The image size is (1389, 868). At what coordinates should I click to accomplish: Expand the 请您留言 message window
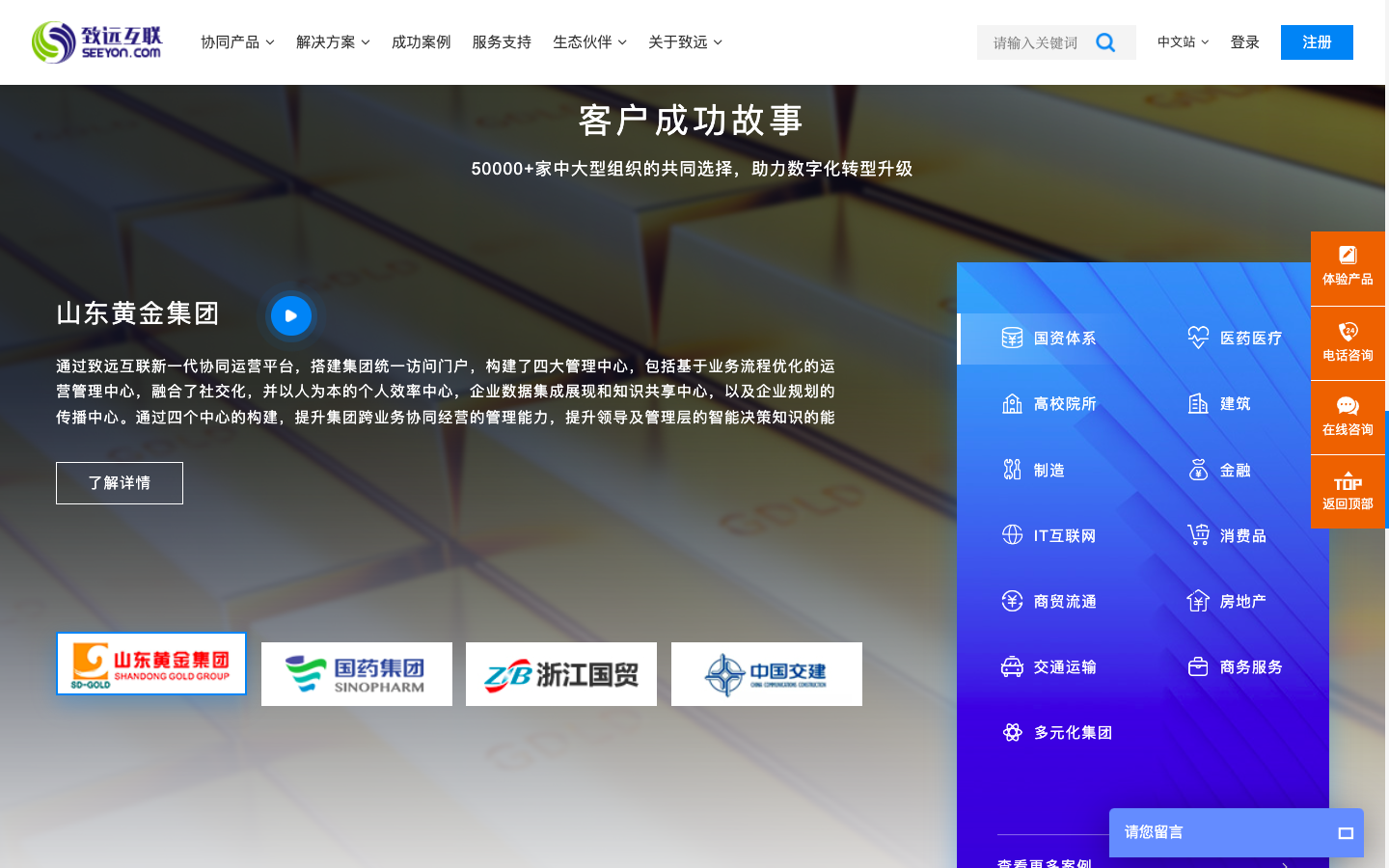[1346, 833]
